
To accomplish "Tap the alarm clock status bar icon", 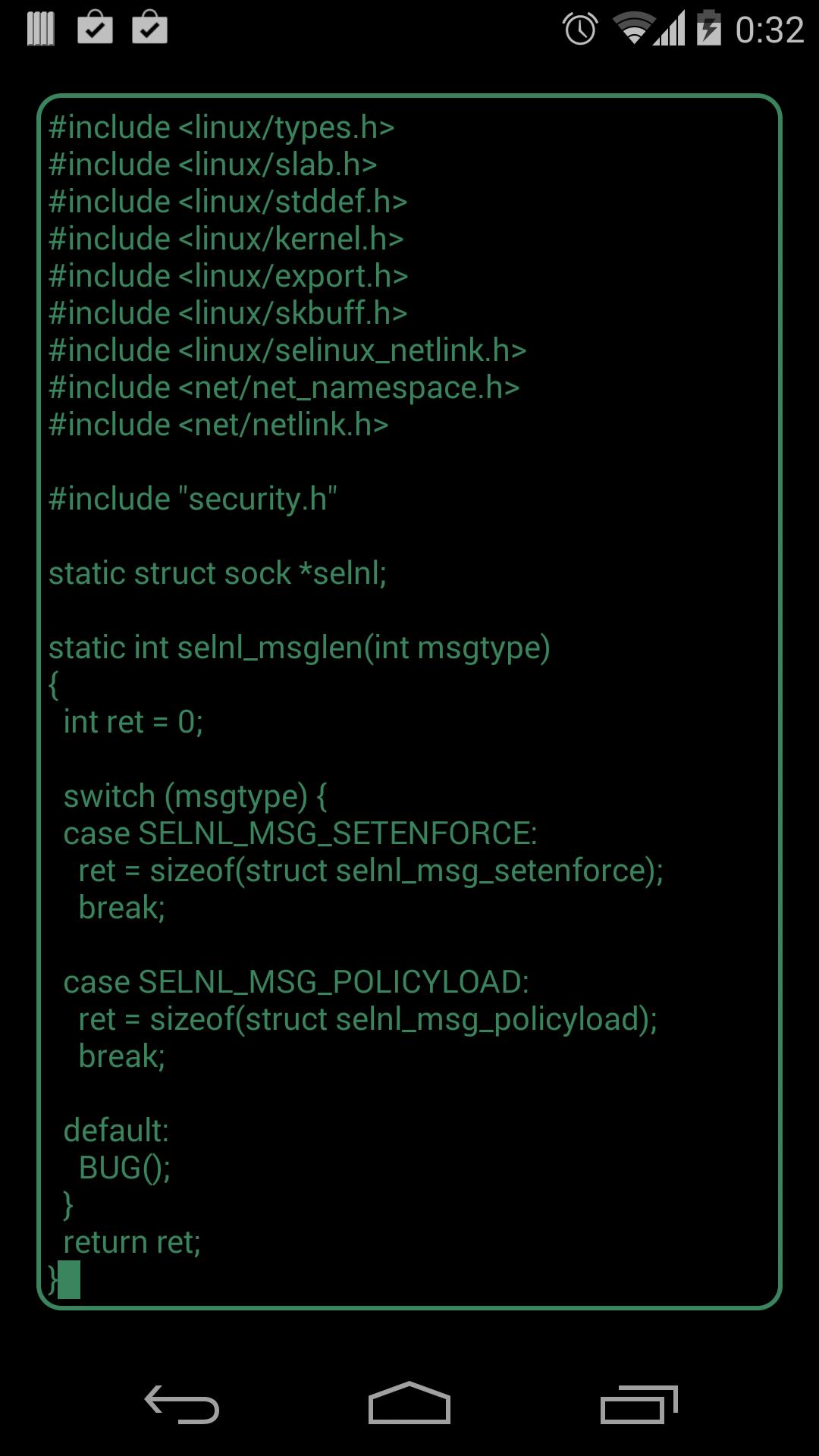I will (579, 27).
